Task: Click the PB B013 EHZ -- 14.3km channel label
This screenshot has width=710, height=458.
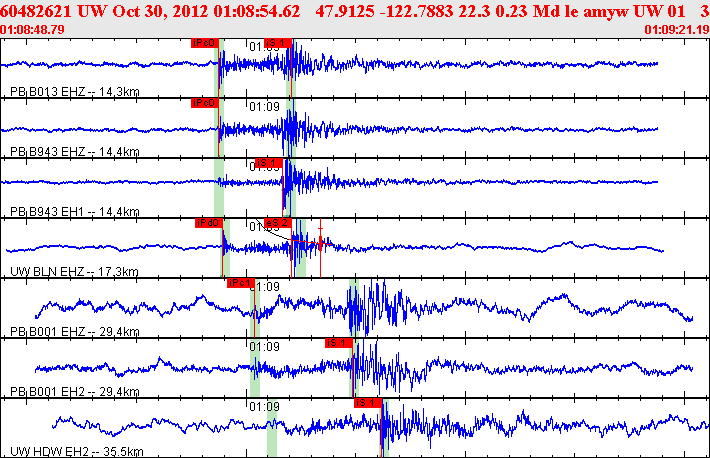Action: [x=75, y=92]
